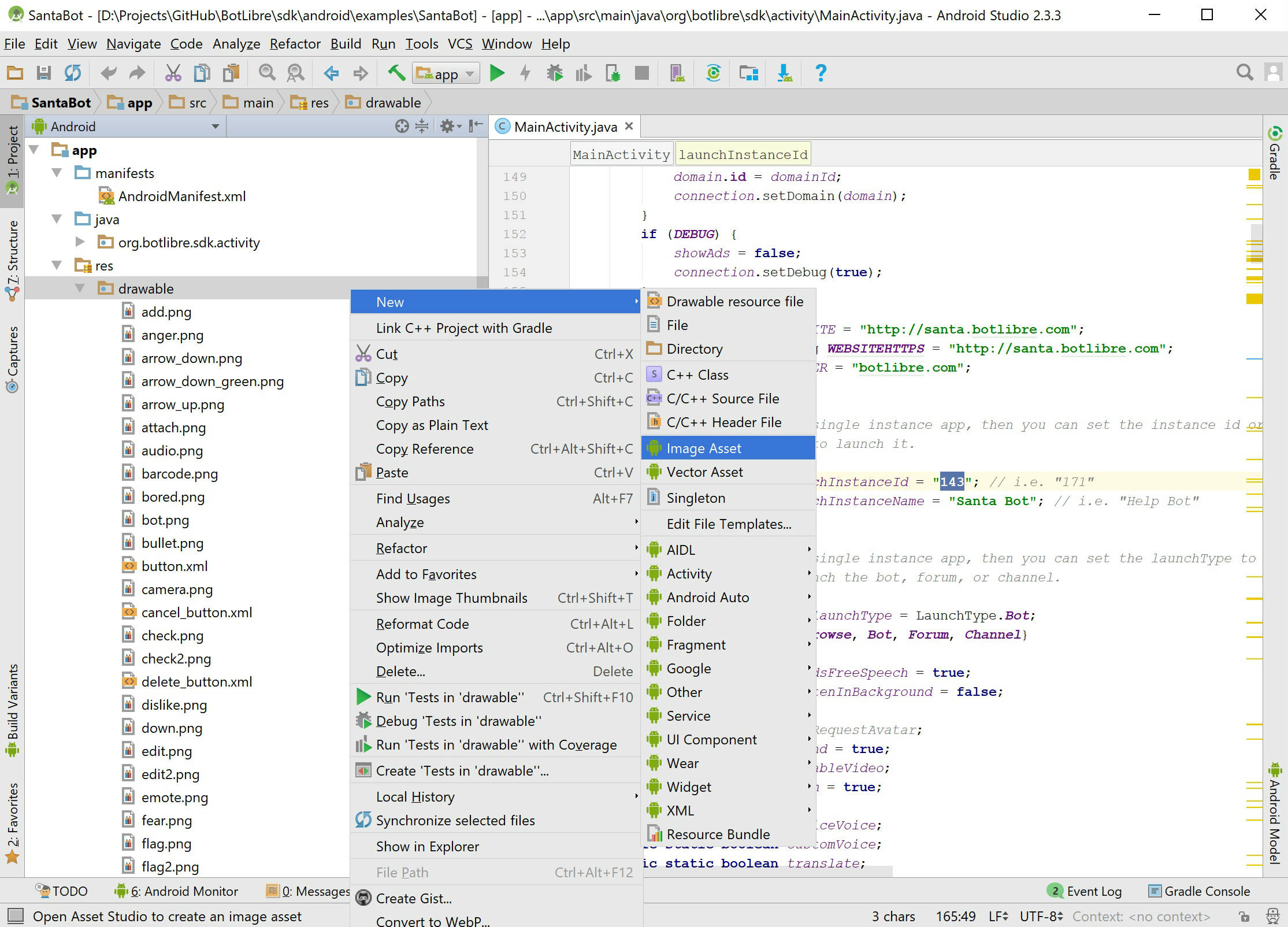Open the Refactor menu in menu bar
The image size is (1288, 927).
(295, 44)
